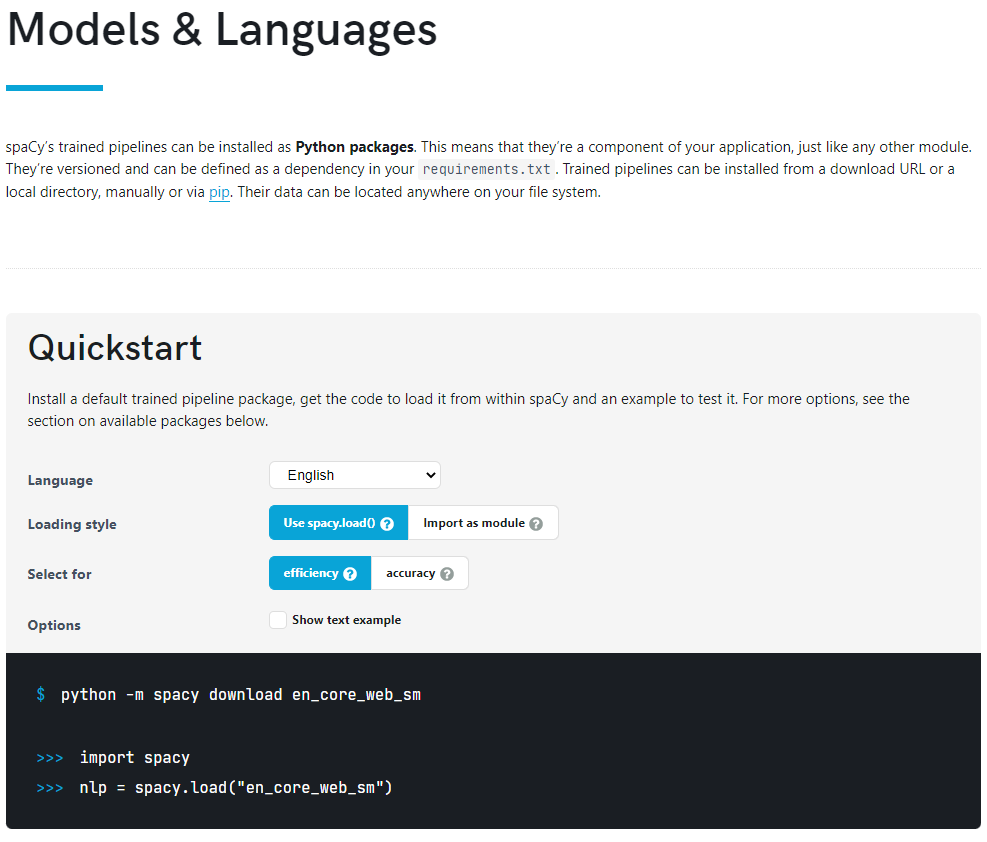Screen dimensions: 987x842
Task: Click the Loading style label
Action: [x=72, y=524]
